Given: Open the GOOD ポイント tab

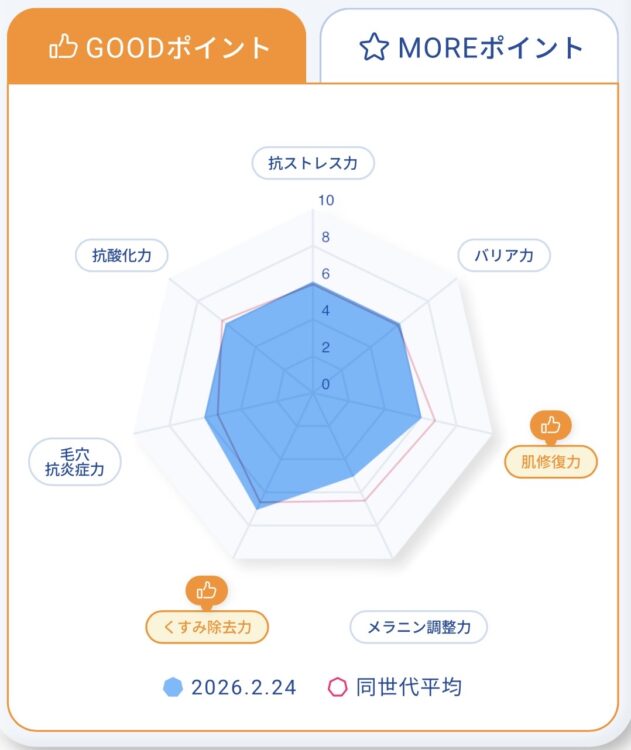Looking at the screenshot, I should click(160, 47).
